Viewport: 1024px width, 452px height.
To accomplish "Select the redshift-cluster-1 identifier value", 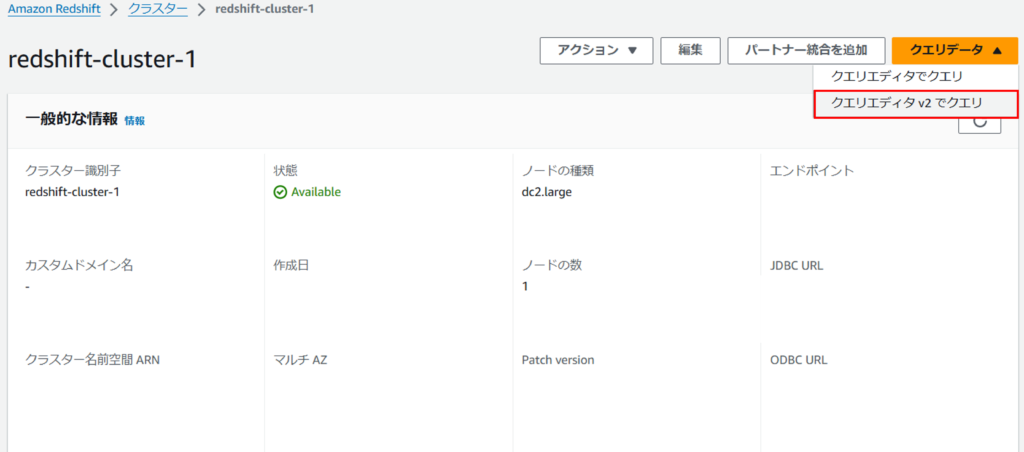I will click(x=72, y=192).
